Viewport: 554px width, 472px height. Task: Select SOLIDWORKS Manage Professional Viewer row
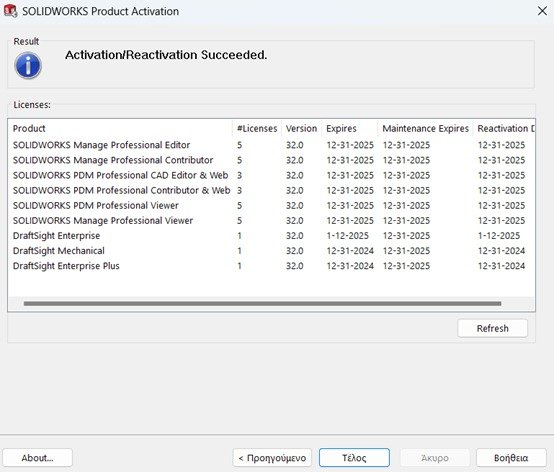[x=271, y=220]
